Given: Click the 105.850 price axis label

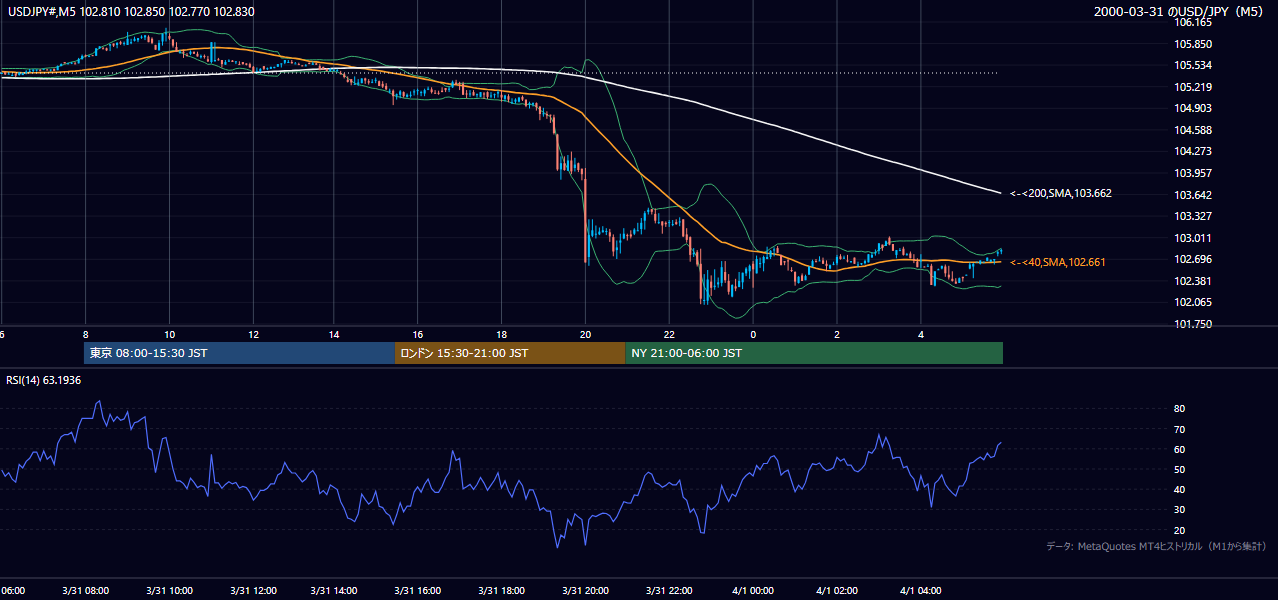Looking at the screenshot, I should pyautogui.click(x=1193, y=44).
